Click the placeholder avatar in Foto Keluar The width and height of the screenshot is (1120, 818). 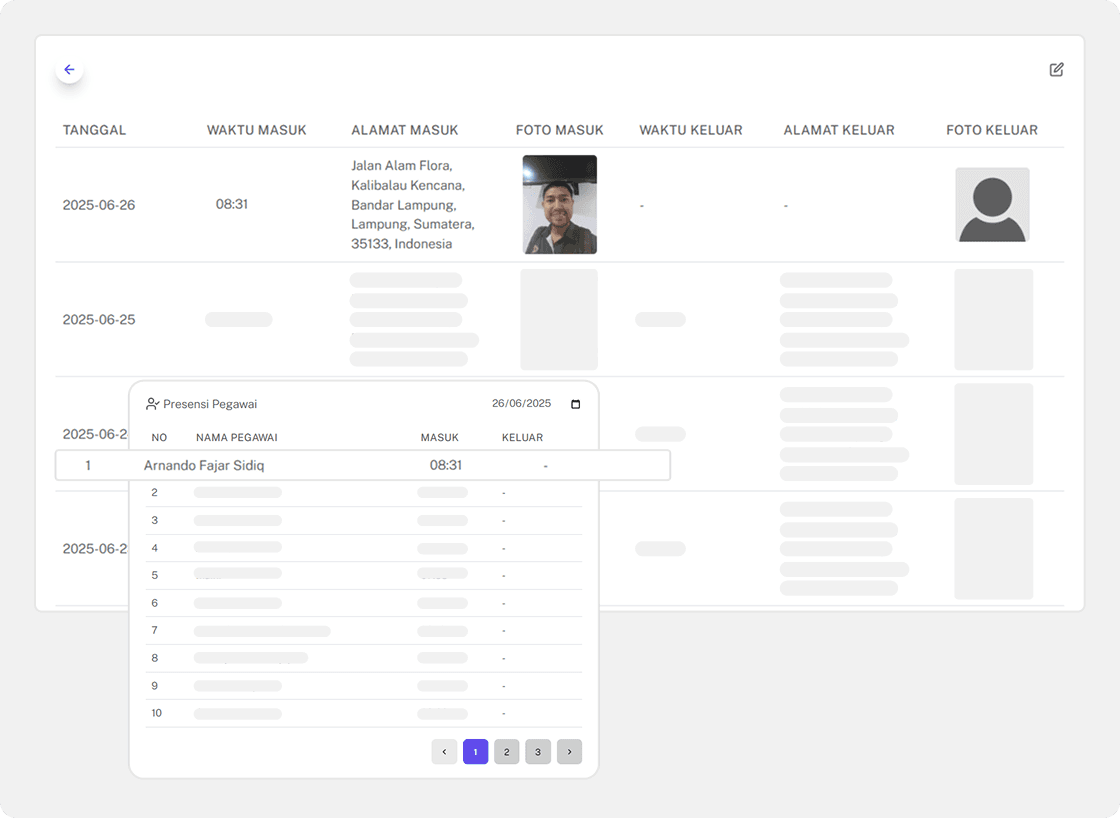coord(991,205)
